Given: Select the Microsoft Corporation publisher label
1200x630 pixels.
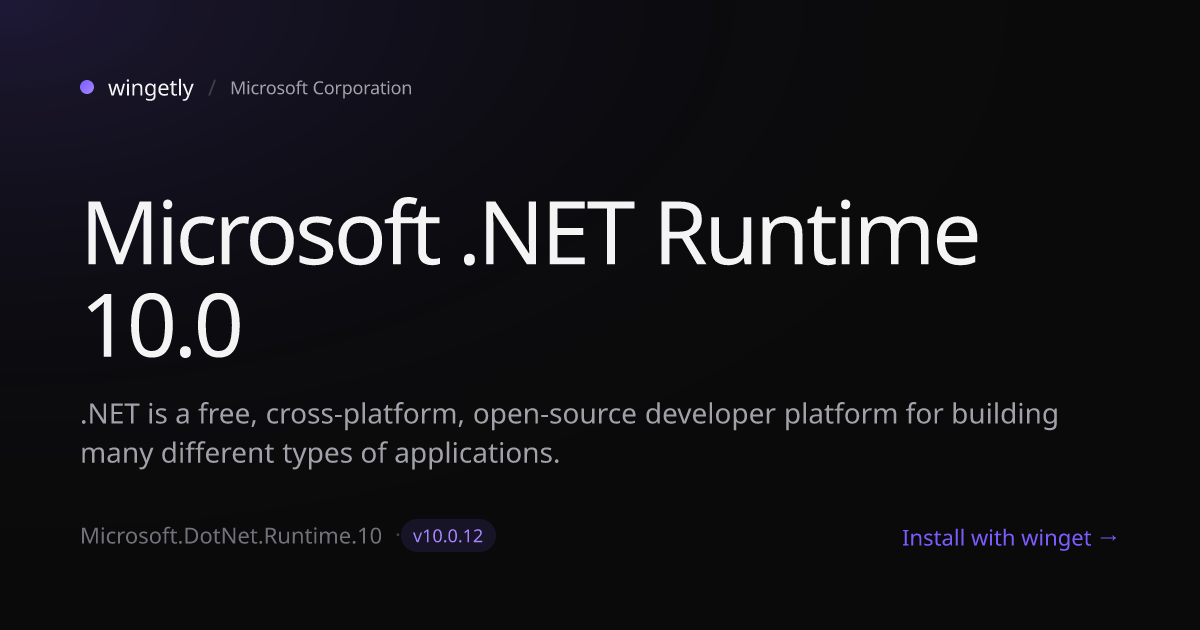Looking at the screenshot, I should tap(321, 88).
